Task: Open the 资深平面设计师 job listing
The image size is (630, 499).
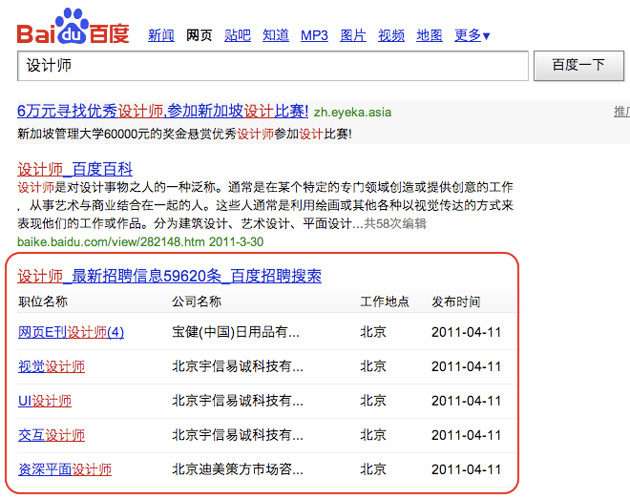Action: pos(65,469)
